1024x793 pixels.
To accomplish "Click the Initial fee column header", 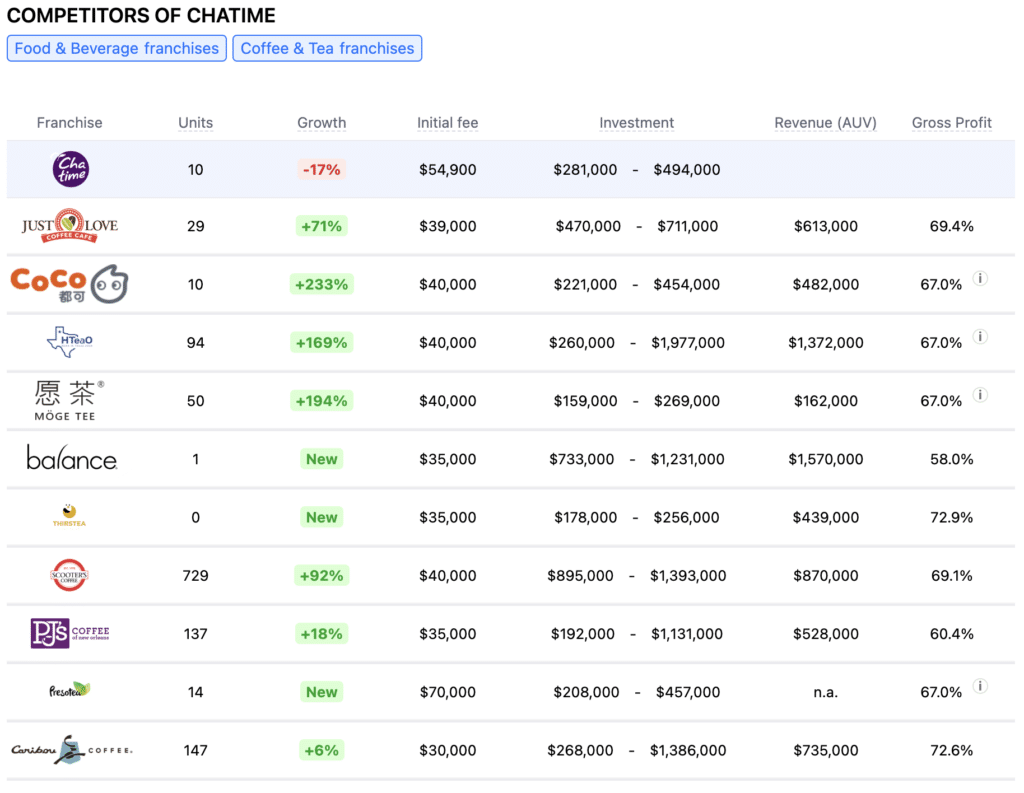I will click(x=447, y=123).
